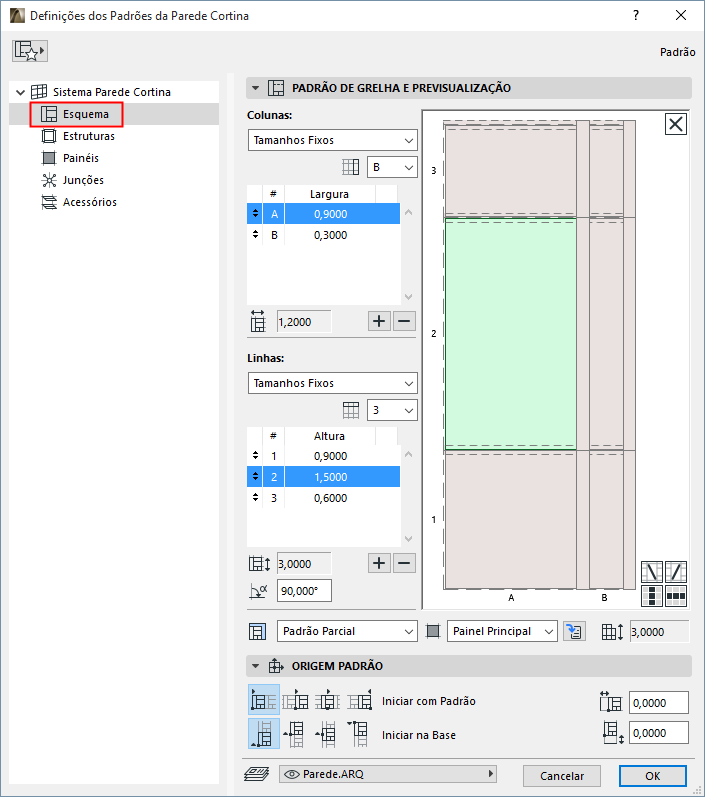Viewport: 705px width, 797px height.
Task: Click the help question mark in title bar
Action: coord(636,15)
